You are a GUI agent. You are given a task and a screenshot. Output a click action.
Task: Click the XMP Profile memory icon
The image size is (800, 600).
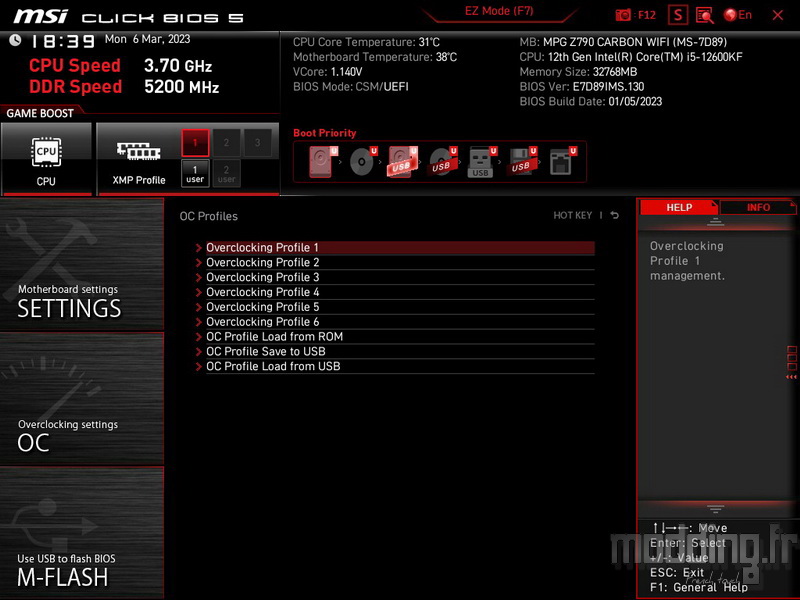tap(138, 152)
